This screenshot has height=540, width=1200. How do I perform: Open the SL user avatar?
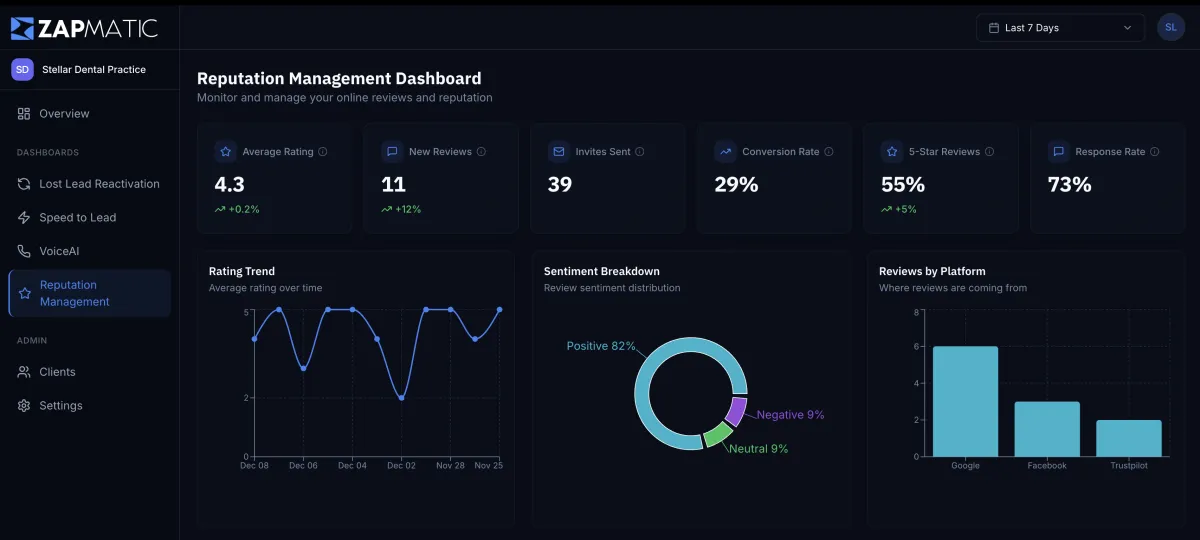pyautogui.click(x=1171, y=28)
